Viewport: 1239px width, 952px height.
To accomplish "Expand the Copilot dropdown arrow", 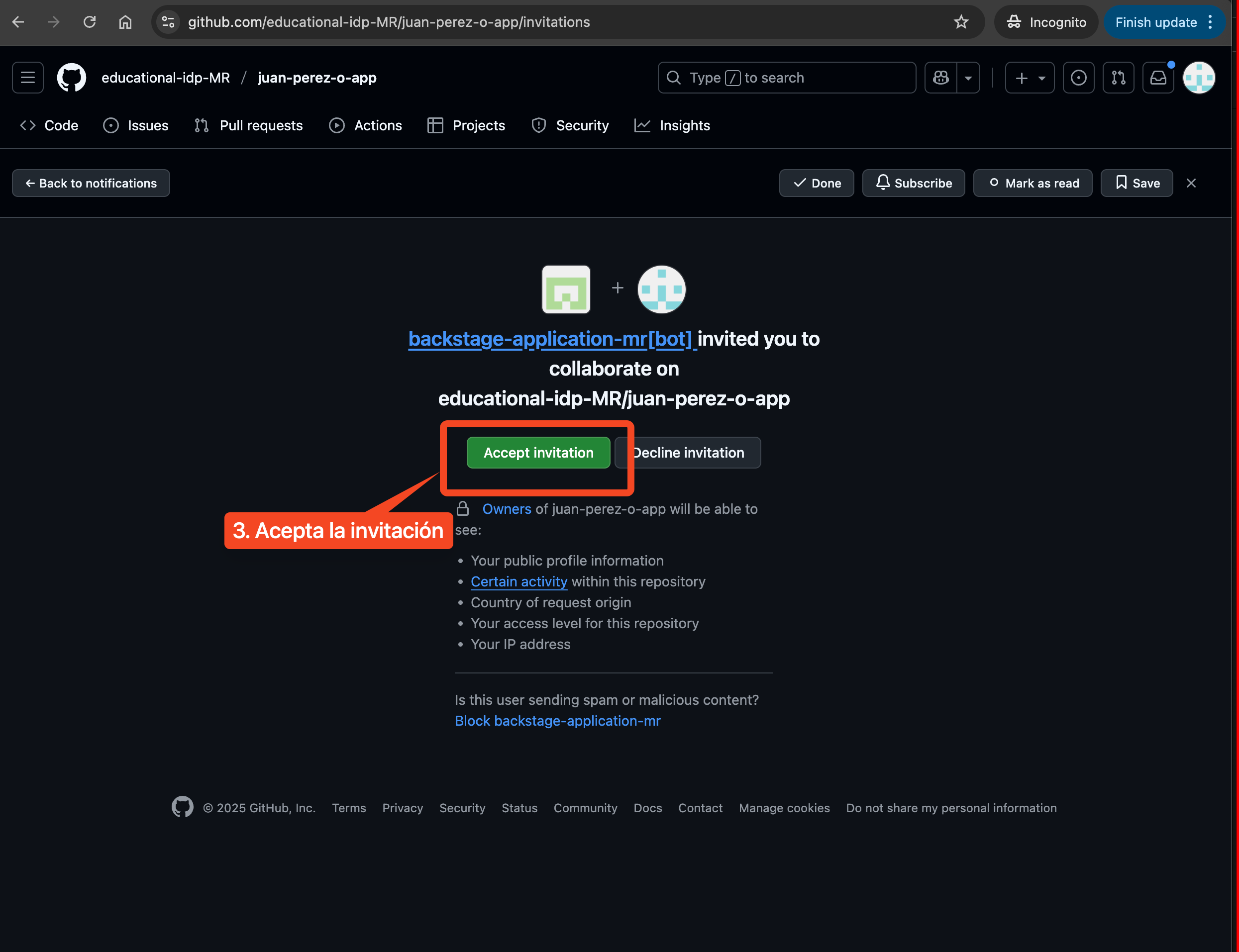I will pos(968,78).
